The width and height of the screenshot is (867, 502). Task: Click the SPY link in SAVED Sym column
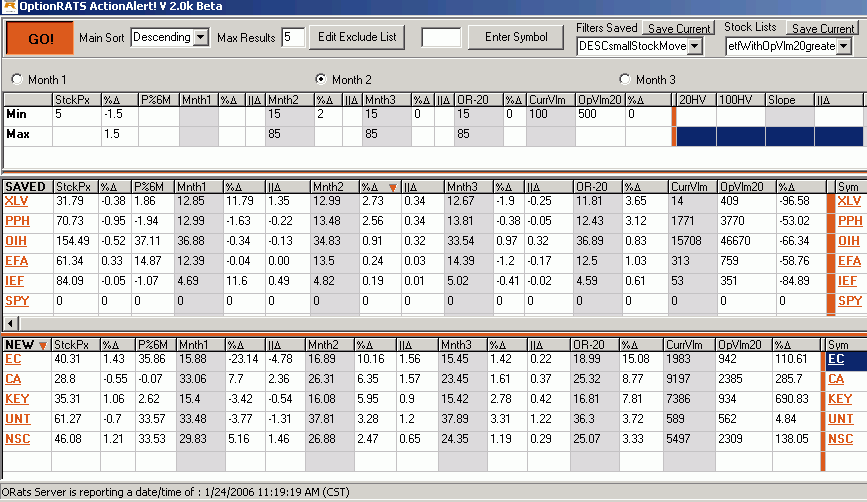(850, 301)
